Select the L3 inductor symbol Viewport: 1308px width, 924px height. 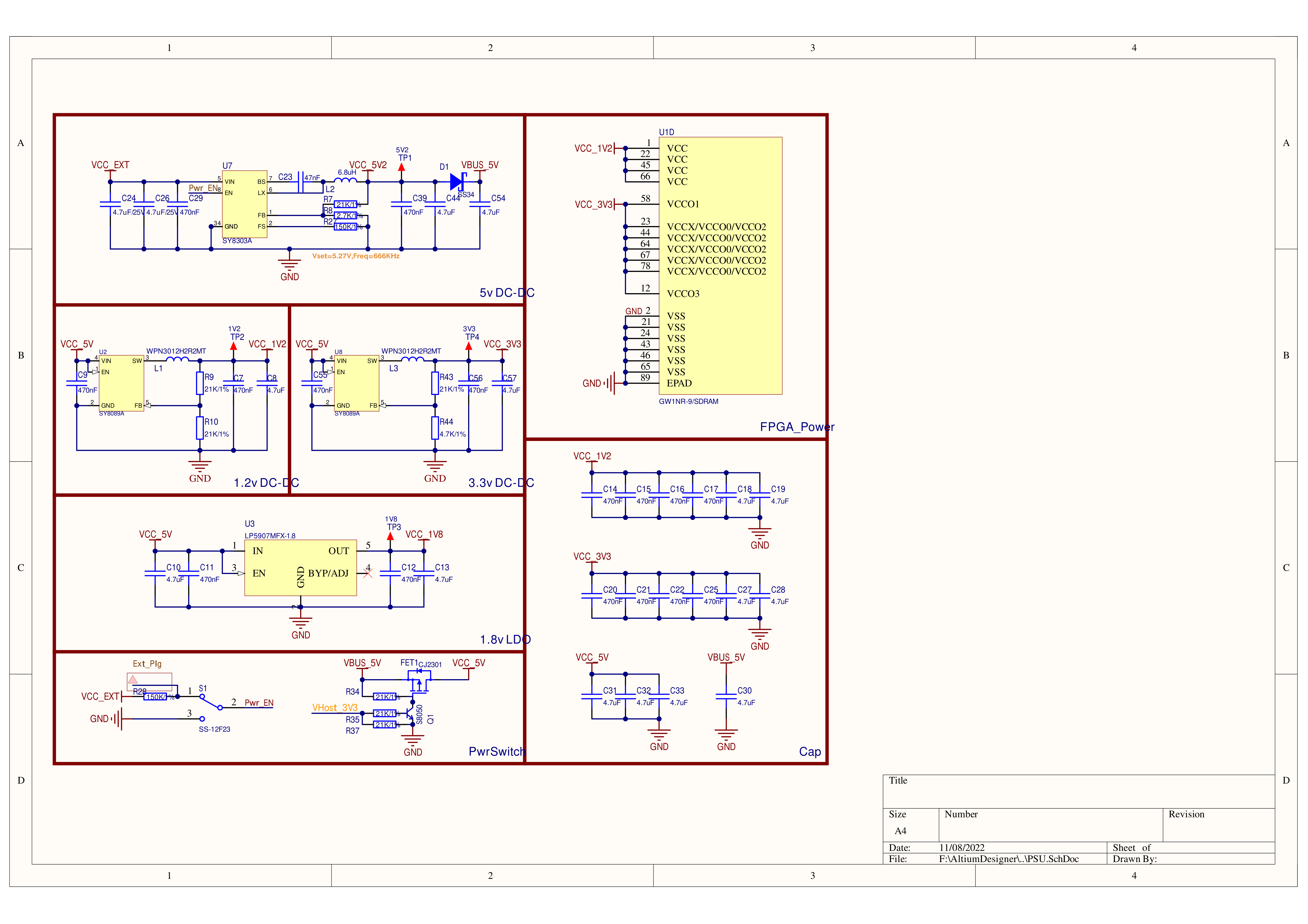pos(412,359)
